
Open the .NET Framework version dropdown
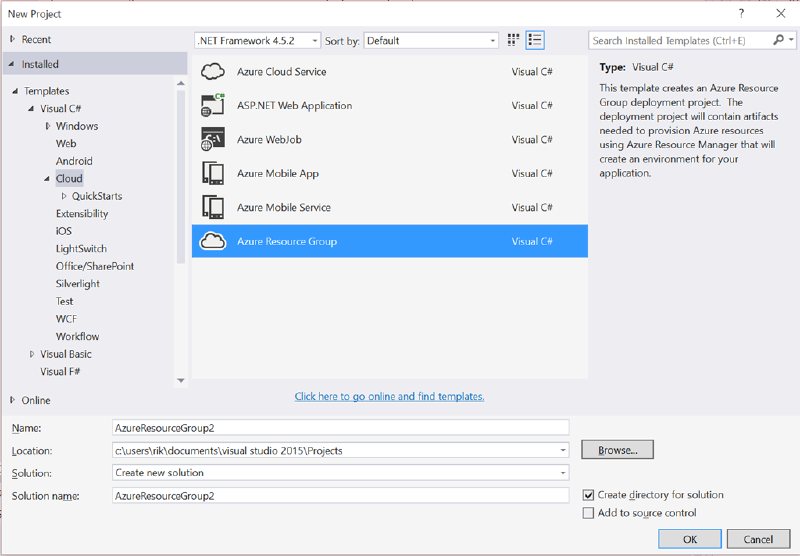tap(315, 41)
